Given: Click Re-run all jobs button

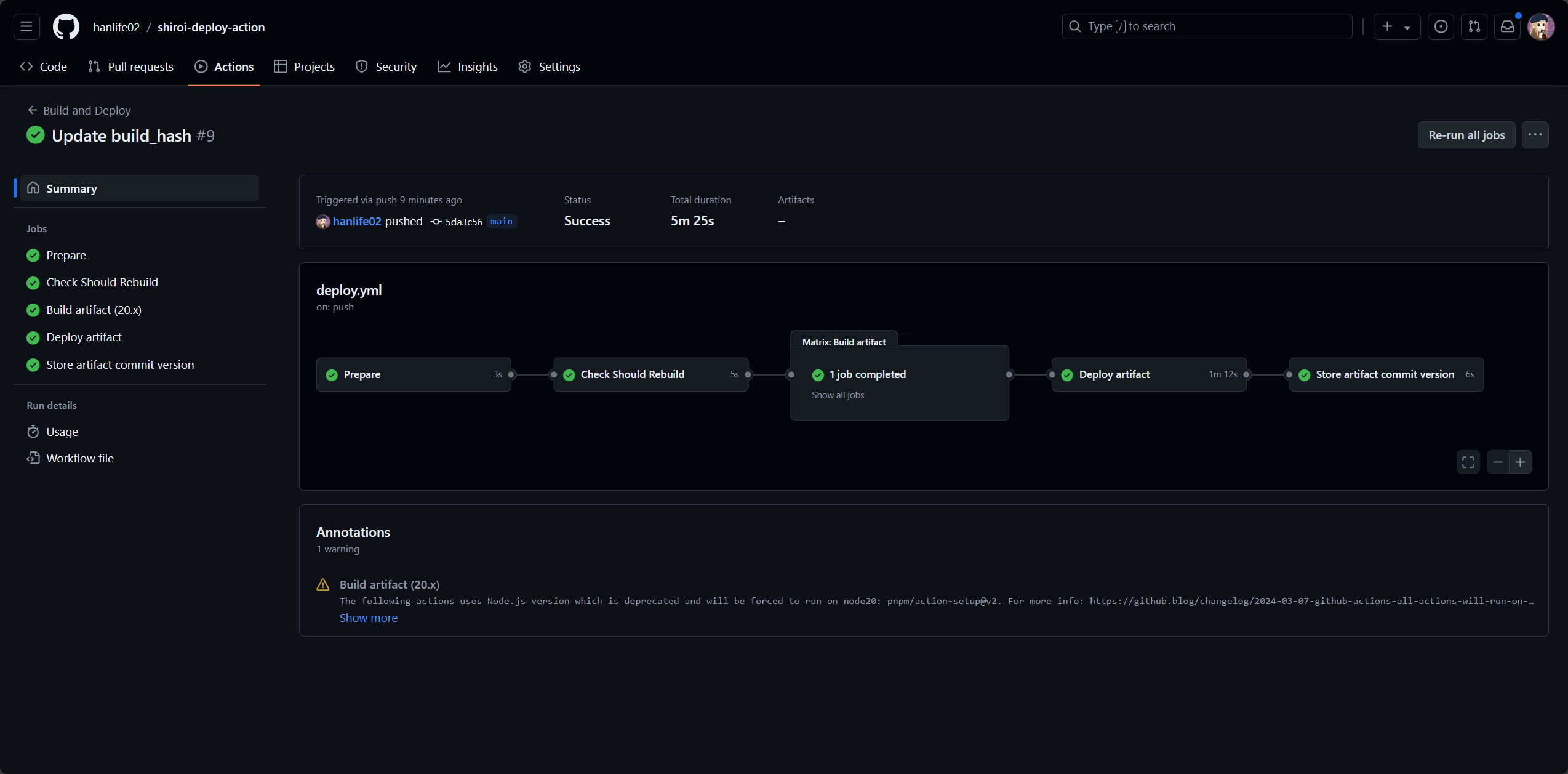Looking at the screenshot, I should point(1466,135).
